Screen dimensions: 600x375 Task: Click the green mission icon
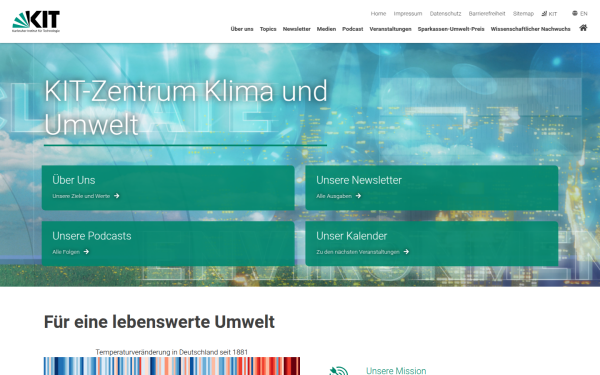[339, 370]
